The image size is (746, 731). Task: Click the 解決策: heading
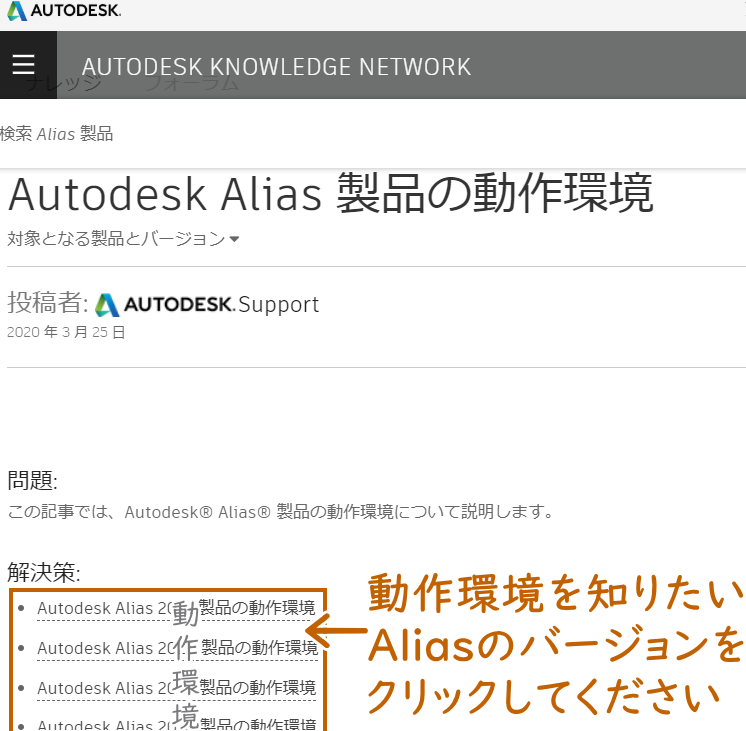tap(44, 573)
